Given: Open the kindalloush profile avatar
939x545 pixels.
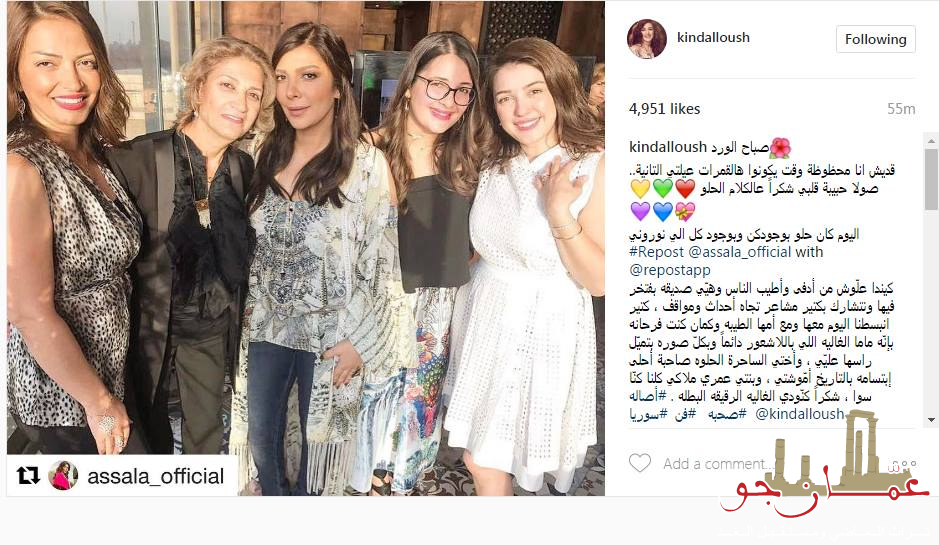Looking at the screenshot, I should pyautogui.click(x=647, y=39).
